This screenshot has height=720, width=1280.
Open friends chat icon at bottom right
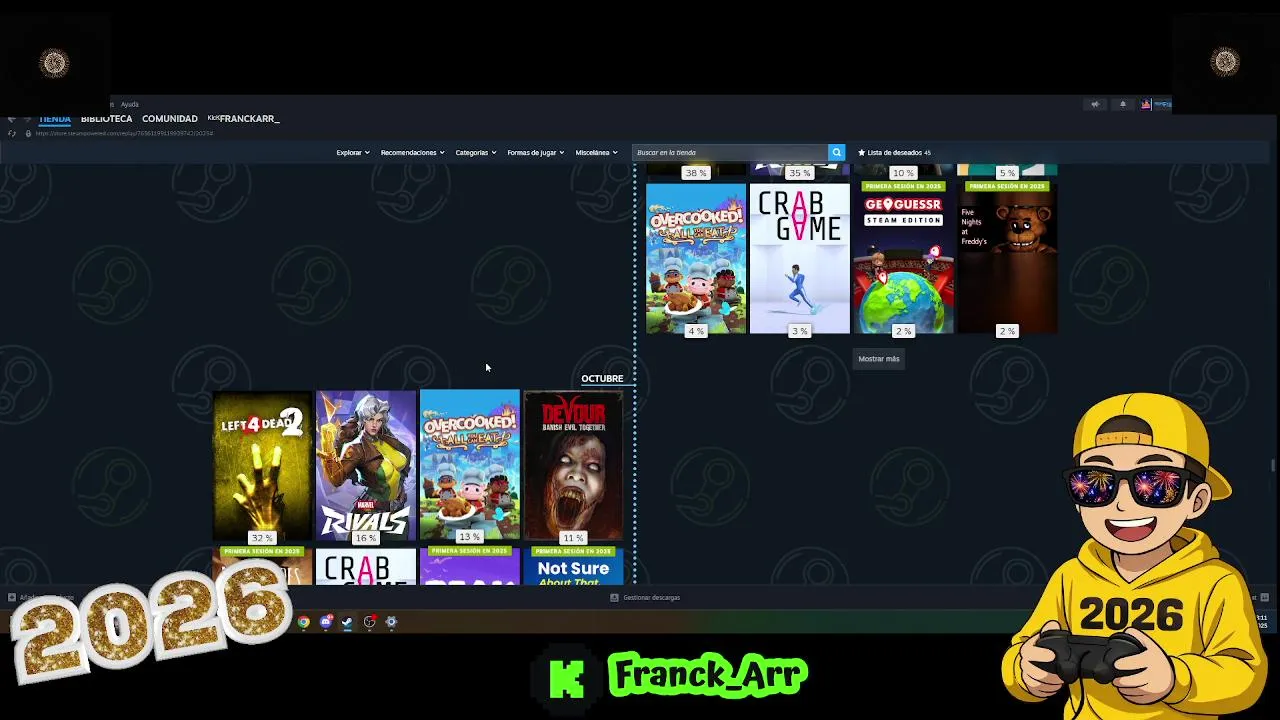tap(1265, 597)
